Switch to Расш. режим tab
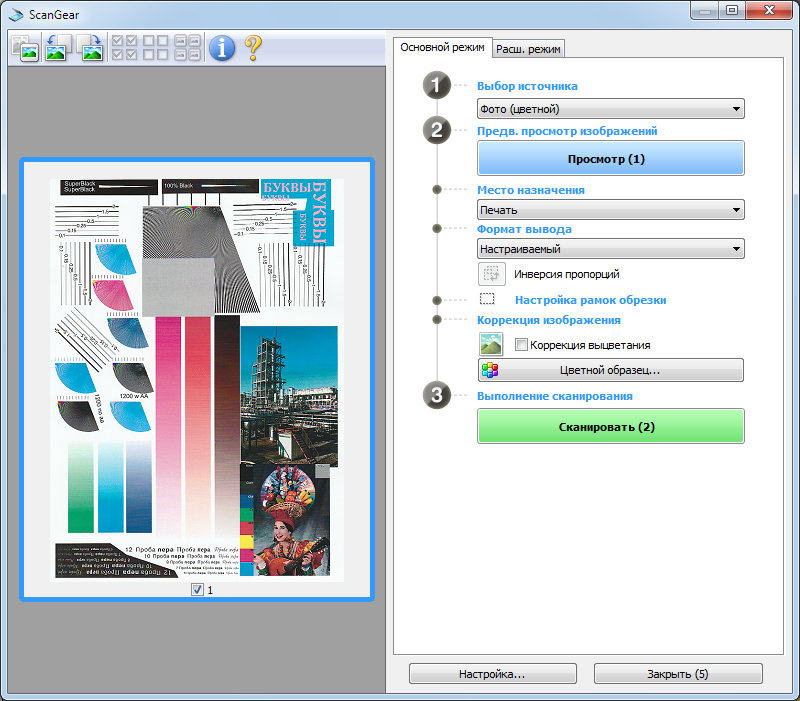Viewport: 800px width, 701px height. 528,49
